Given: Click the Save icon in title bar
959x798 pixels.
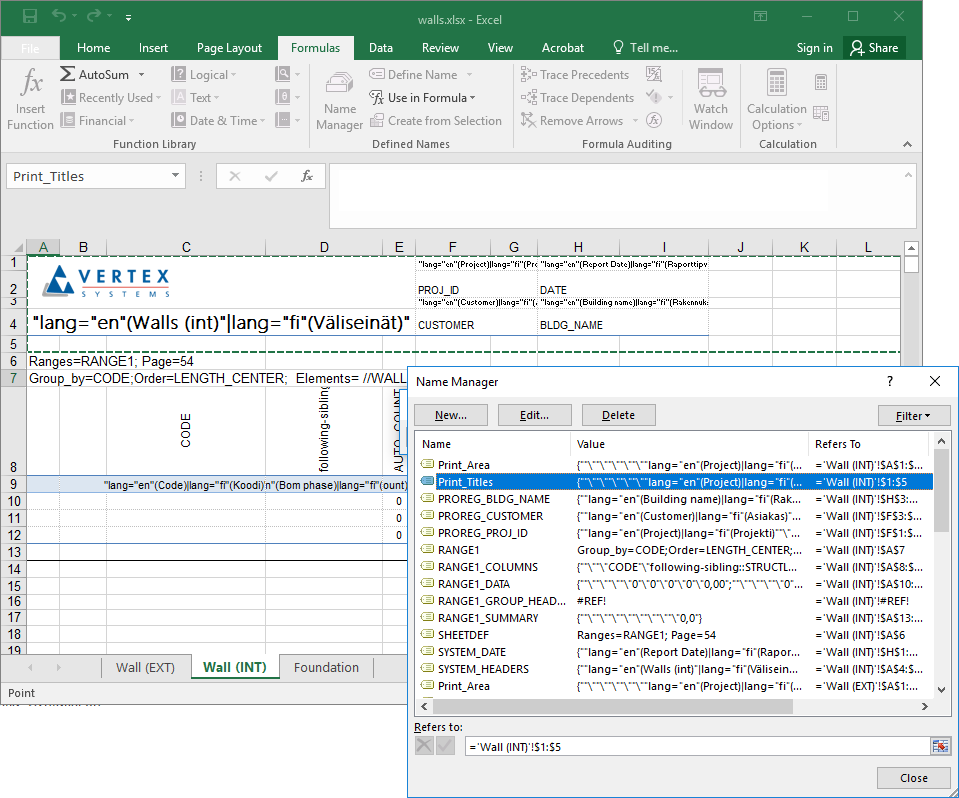Looking at the screenshot, I should (30, 17).
